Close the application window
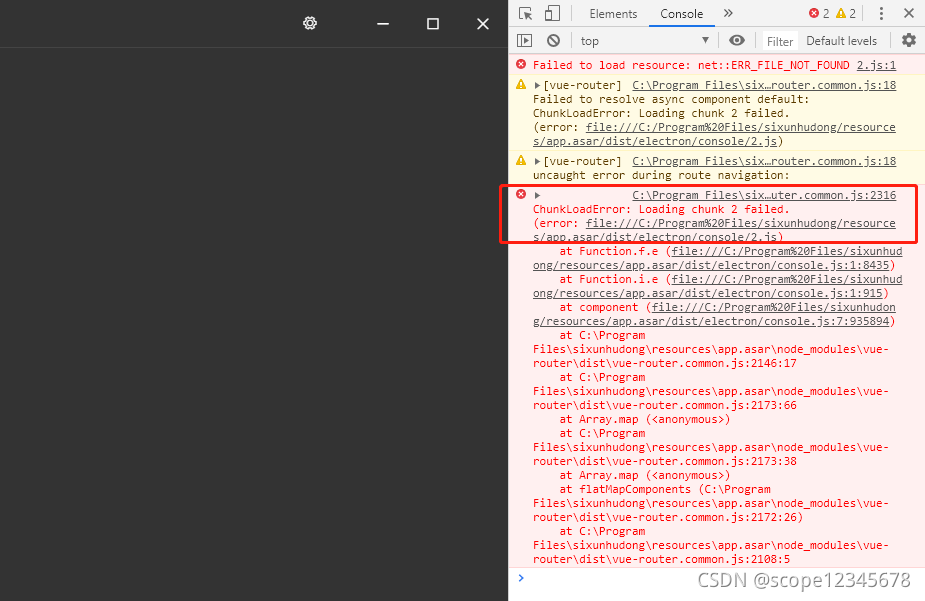925x601 pixels. [x=483, y=24]
